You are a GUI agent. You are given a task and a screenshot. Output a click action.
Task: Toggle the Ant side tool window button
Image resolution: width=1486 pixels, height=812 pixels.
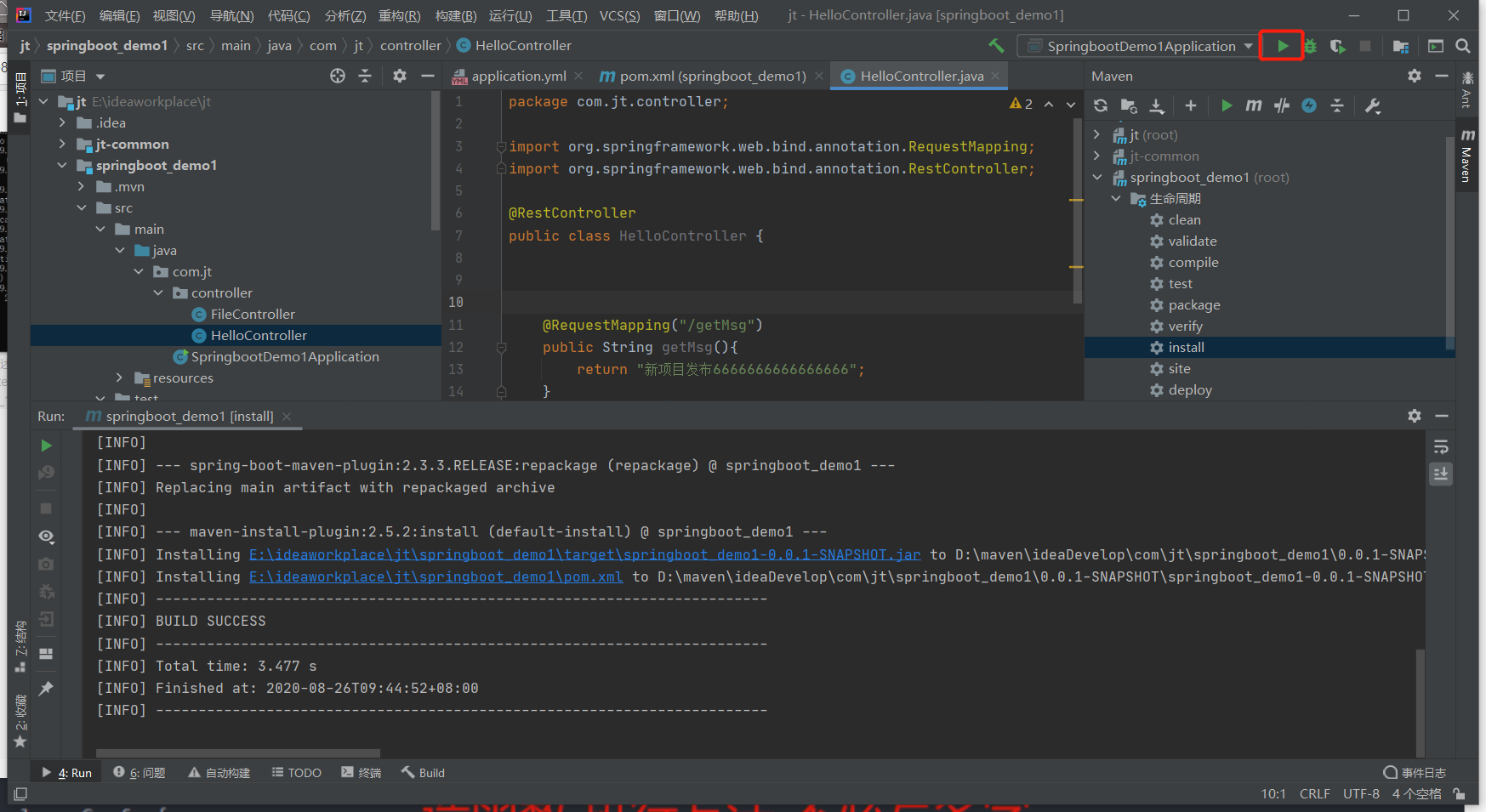tap(1466, 90)
